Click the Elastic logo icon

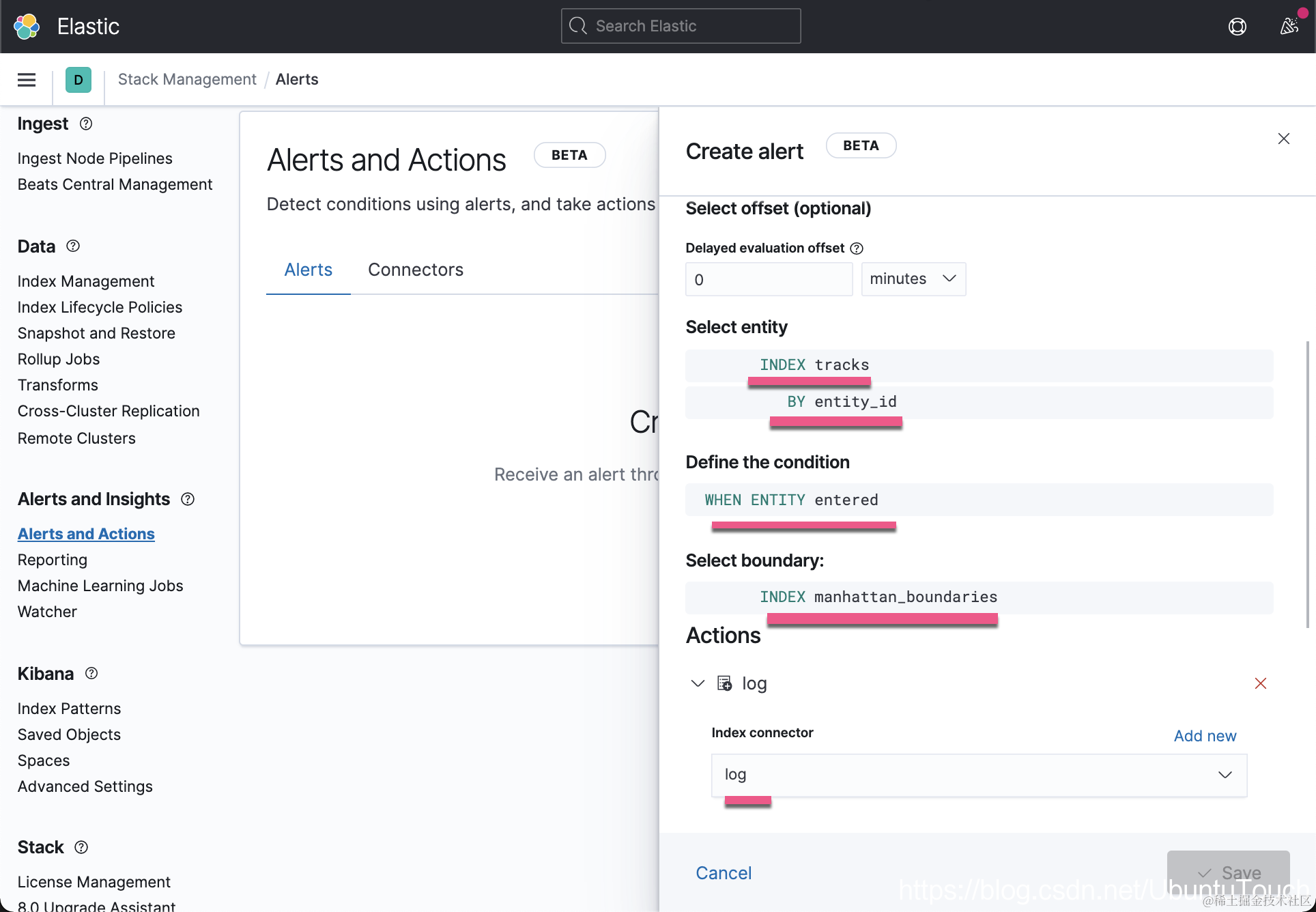27,27
